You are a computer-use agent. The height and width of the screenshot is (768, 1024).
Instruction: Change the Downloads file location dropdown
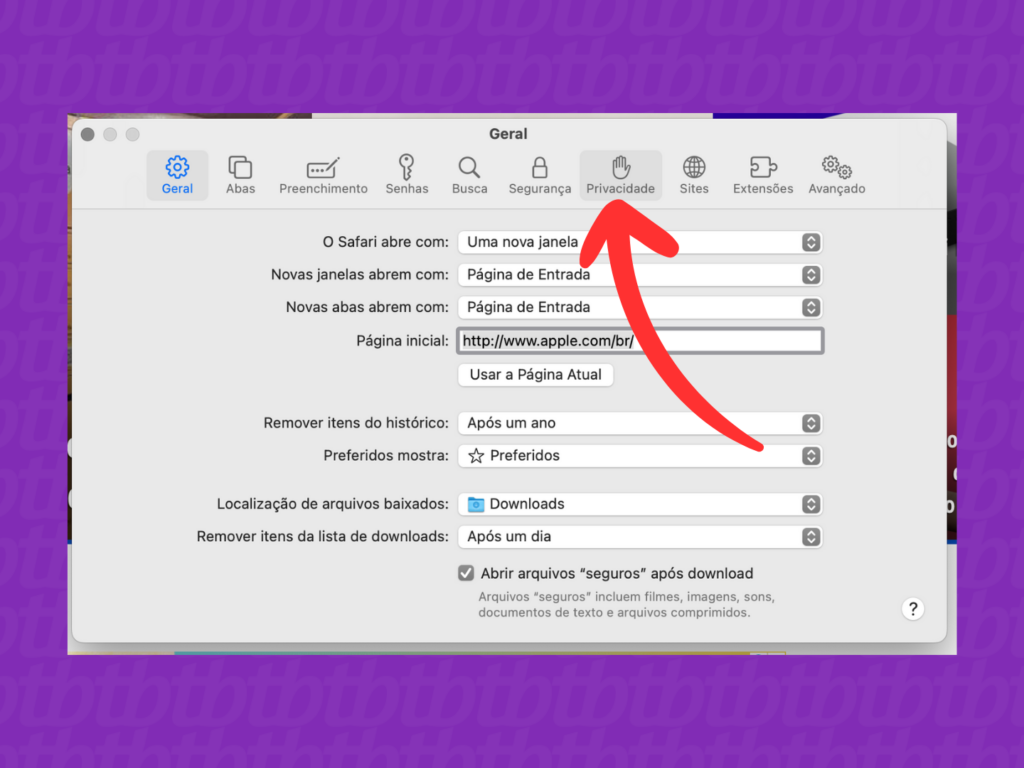640,504
